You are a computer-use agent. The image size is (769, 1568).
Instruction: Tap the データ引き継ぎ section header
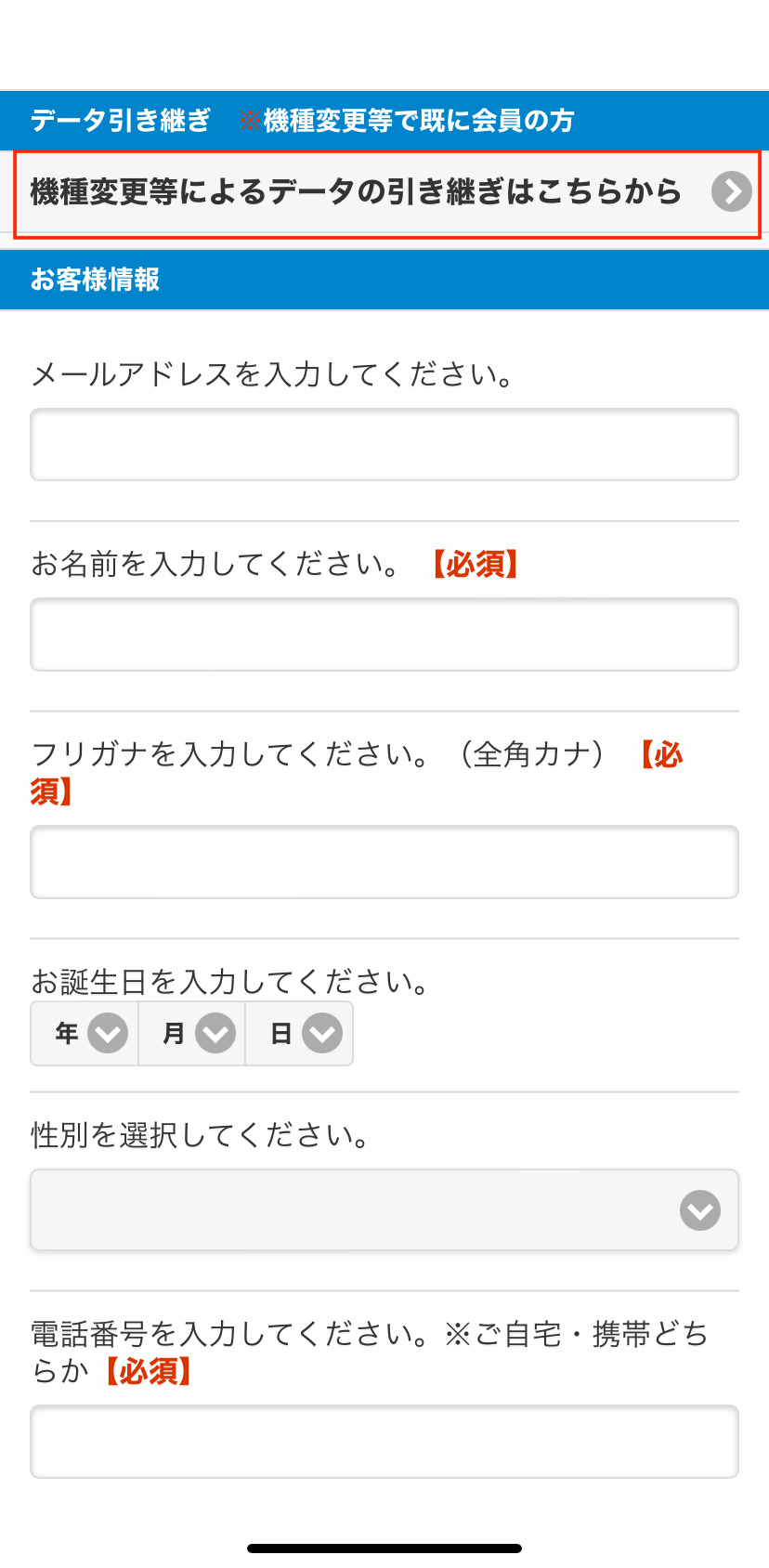click(x=121, y=121)
